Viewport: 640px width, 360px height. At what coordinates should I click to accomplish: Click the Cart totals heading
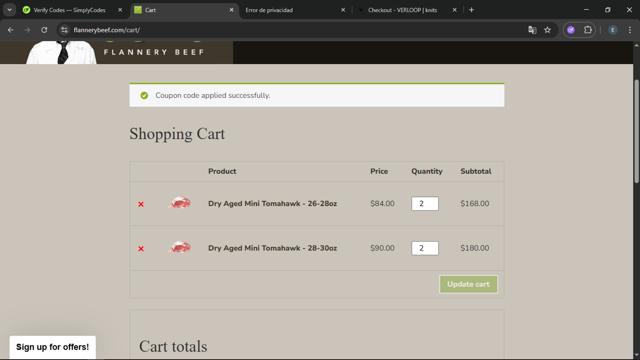[x=173, y=347]
